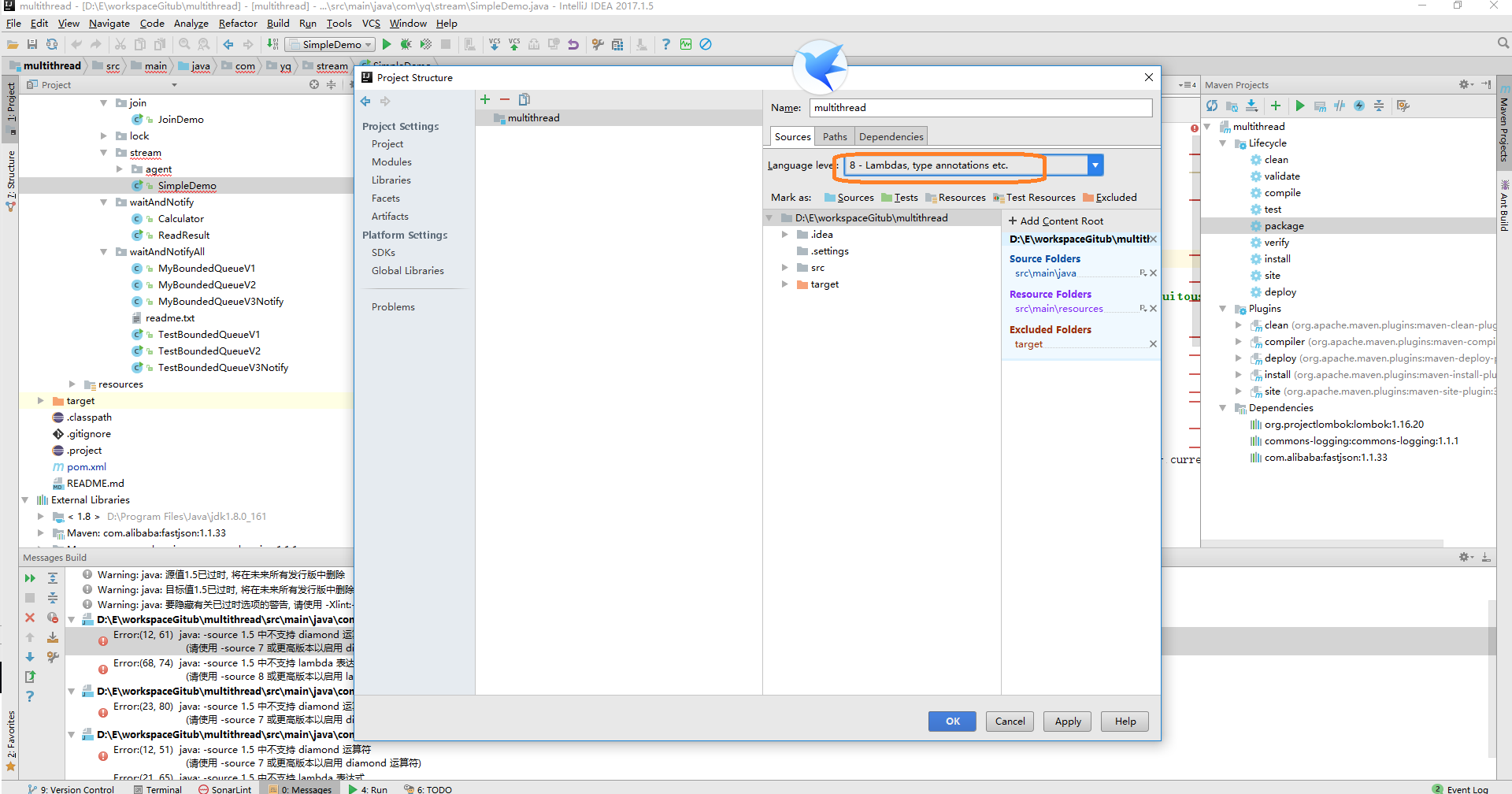Open SimpleDemo run configuration dropdown
This screenshot has width=1512, height=794.
[x=330, y=45]
